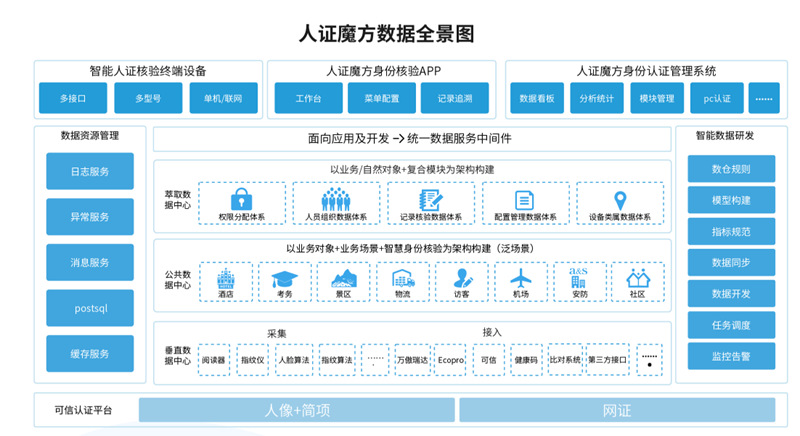This screenshot has height=436, width=800.
Task: Click the notepad icon for 记录核验数据体系
Action: [x=431, y=199]
